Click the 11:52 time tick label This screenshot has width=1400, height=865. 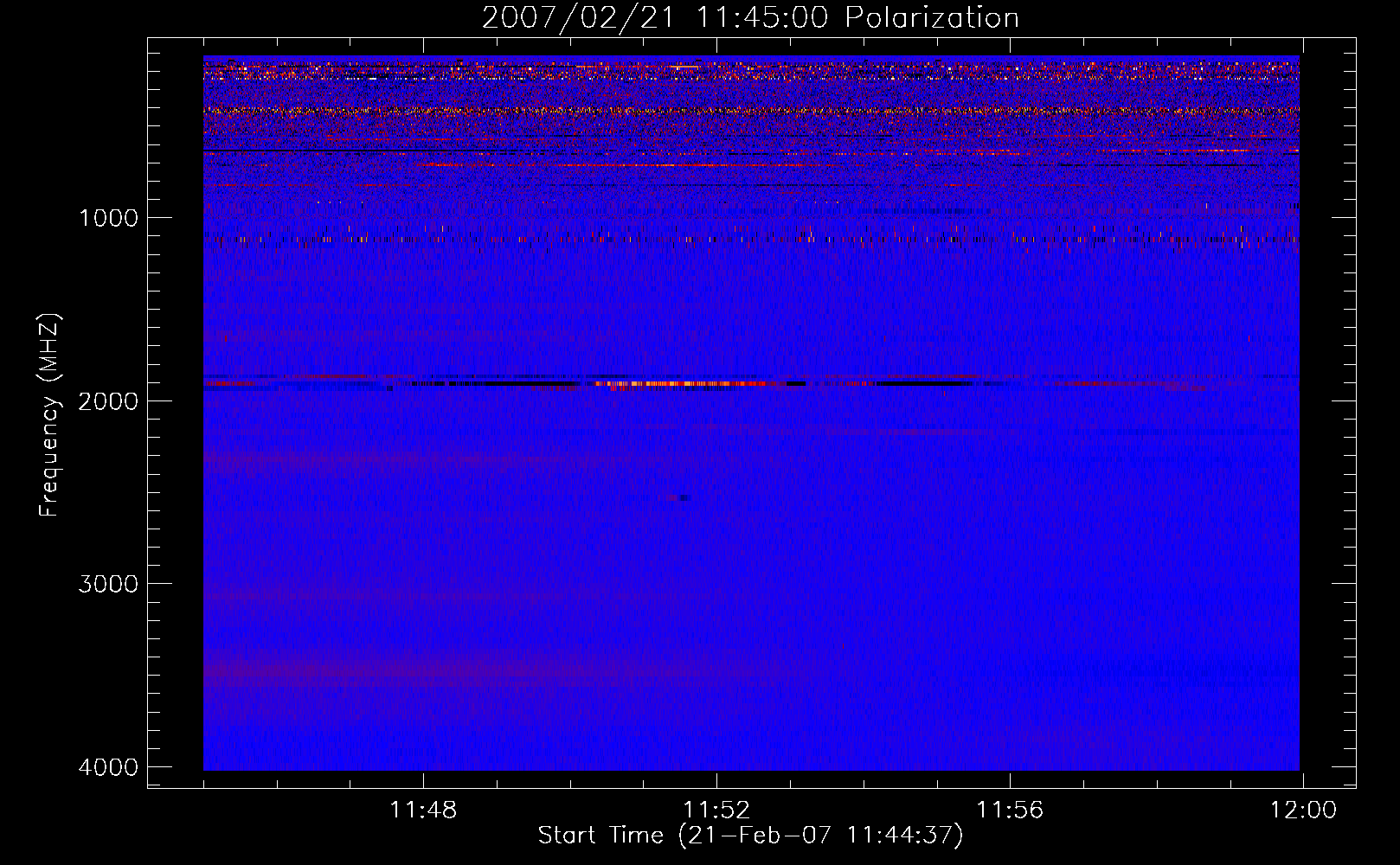(x=716, y=811)
